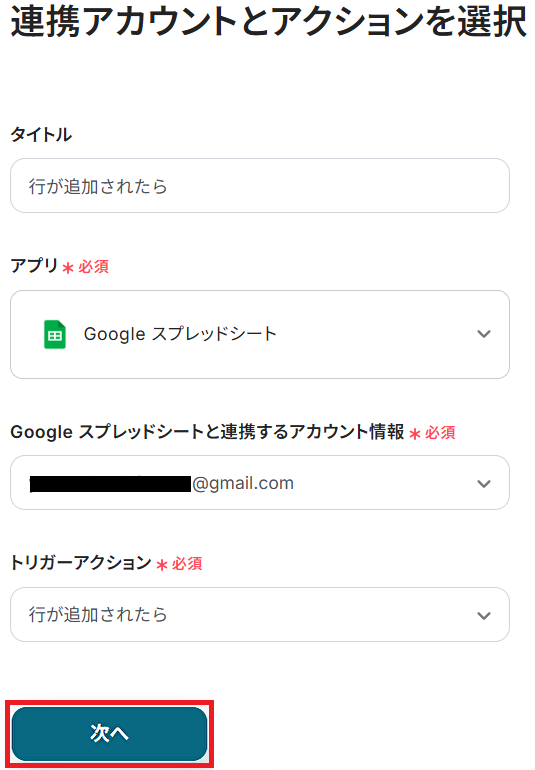Click the red asterisk beside アカウント情報 label

click(415, 434)
